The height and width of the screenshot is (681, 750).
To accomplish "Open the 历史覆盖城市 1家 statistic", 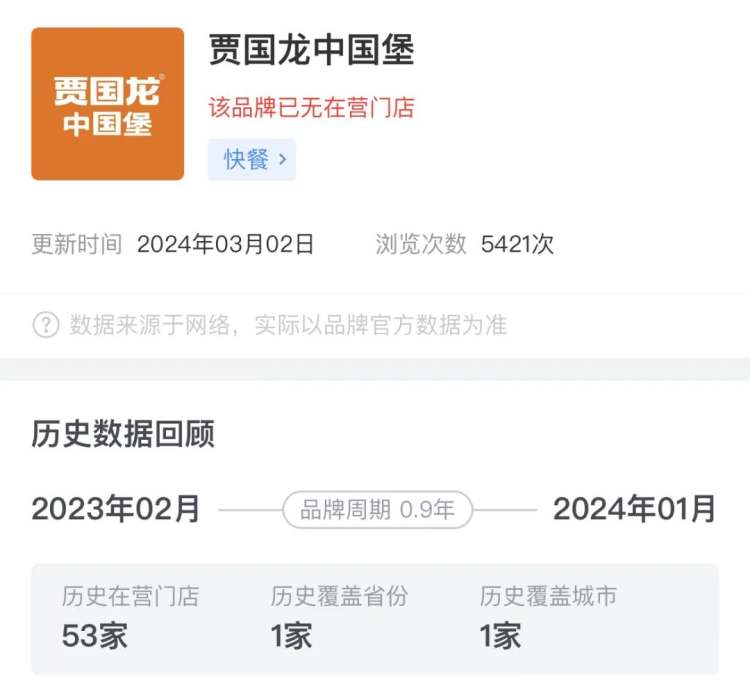I will tap(548, 616).
